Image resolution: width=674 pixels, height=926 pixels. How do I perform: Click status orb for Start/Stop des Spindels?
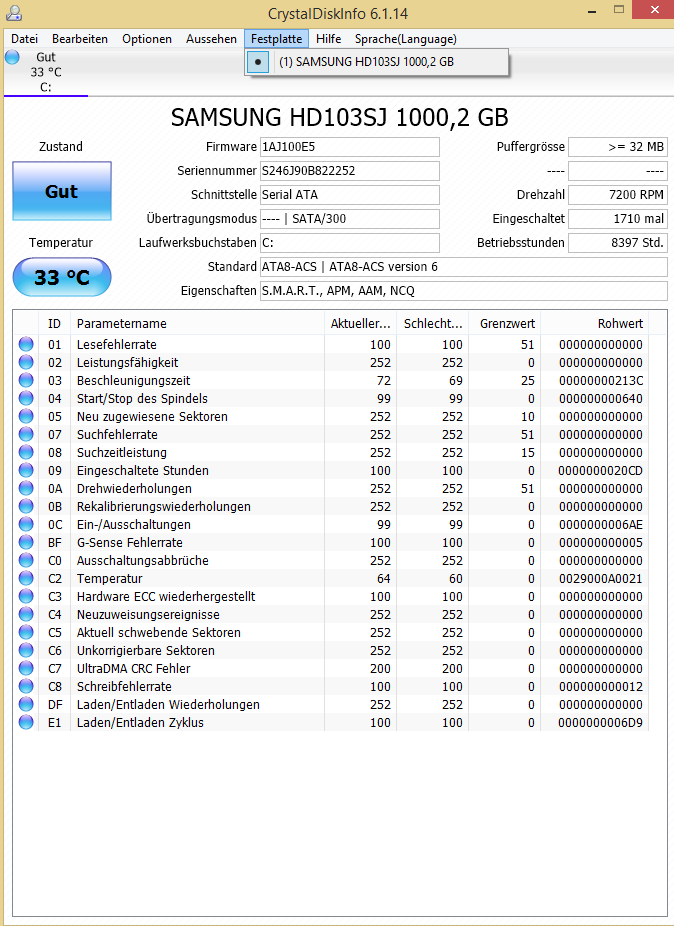coord(26,399)
